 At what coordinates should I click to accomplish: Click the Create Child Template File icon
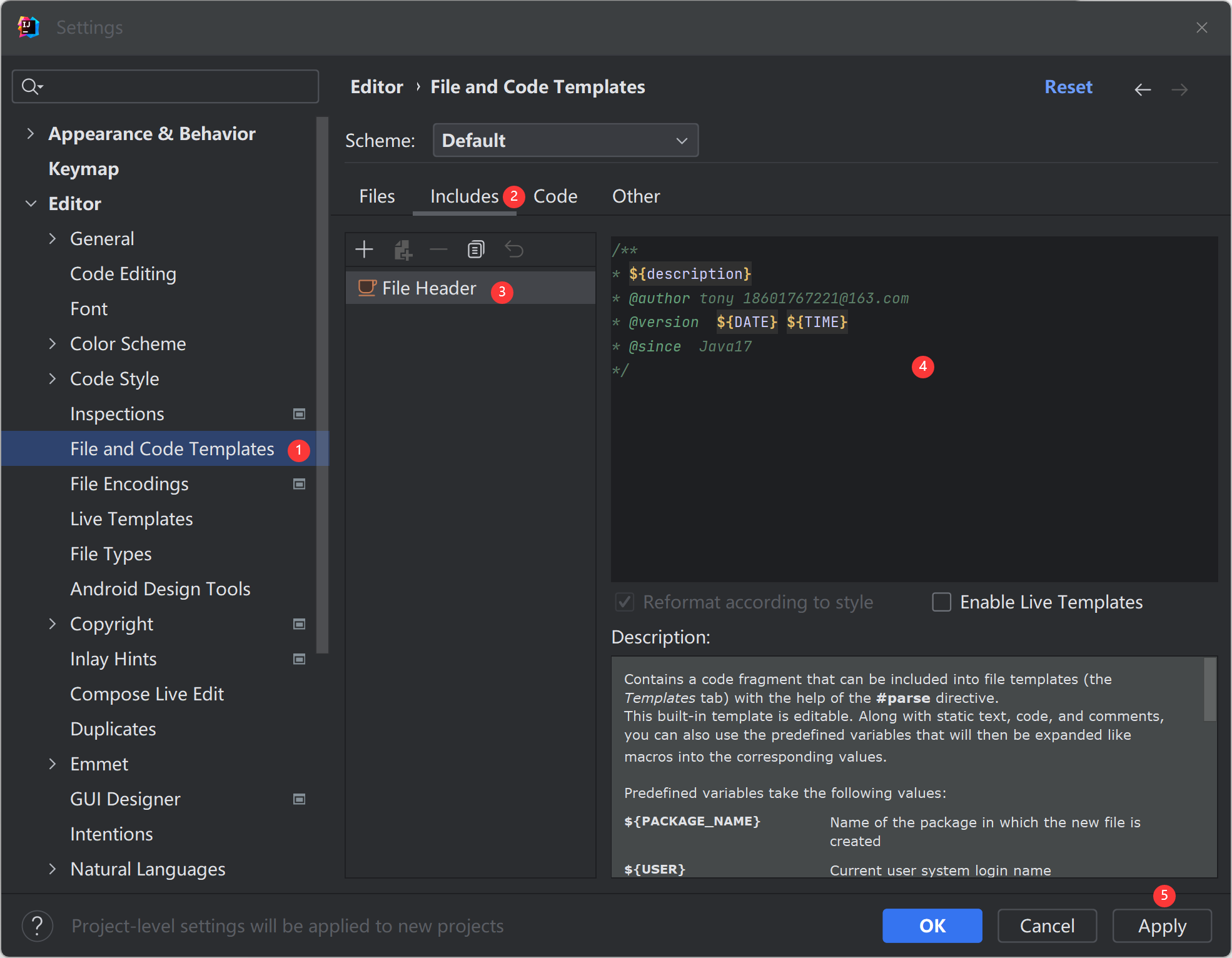403,250
